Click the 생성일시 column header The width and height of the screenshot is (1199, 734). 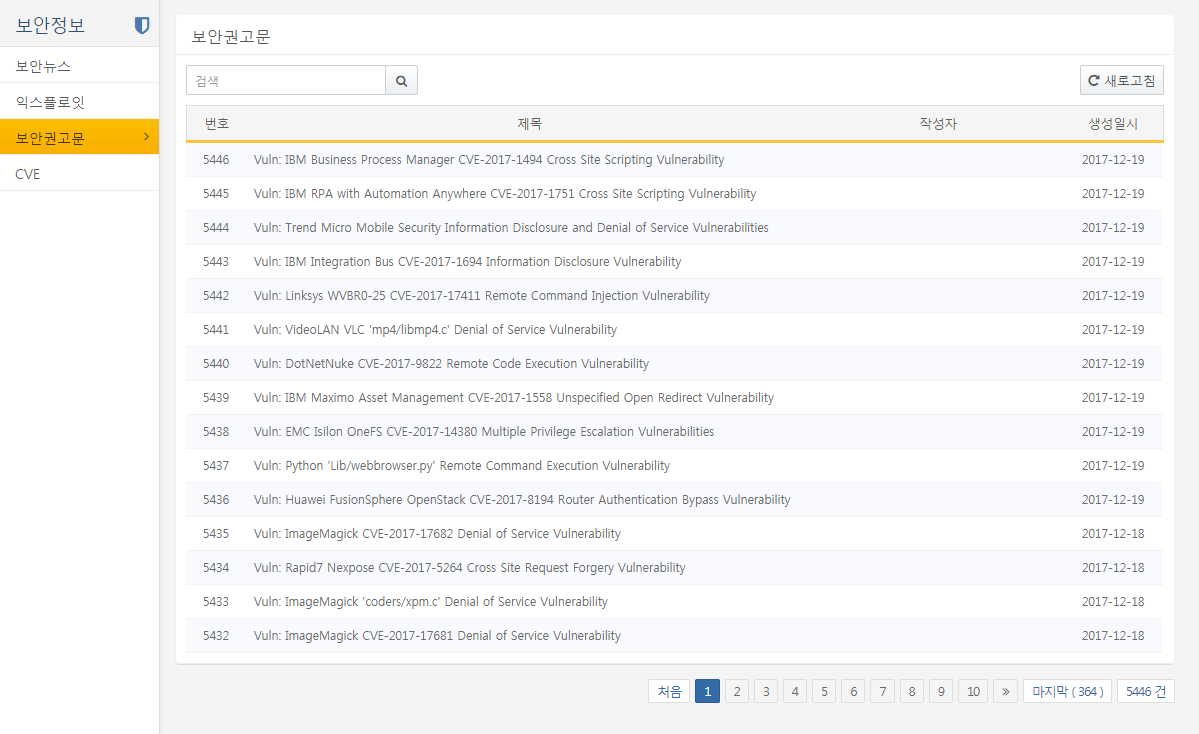[1113, 123]
